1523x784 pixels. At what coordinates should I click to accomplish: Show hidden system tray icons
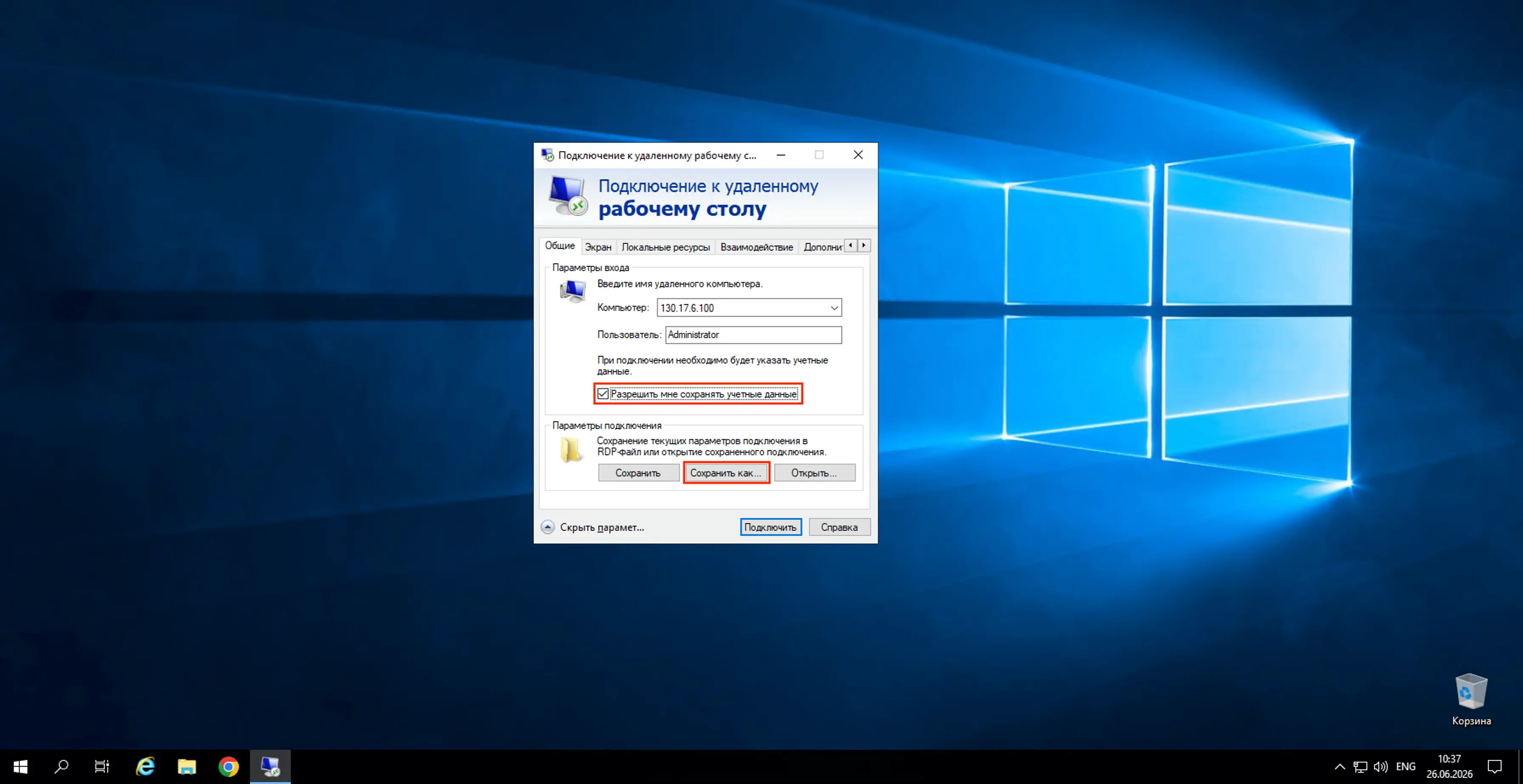tap(1340, 766)
